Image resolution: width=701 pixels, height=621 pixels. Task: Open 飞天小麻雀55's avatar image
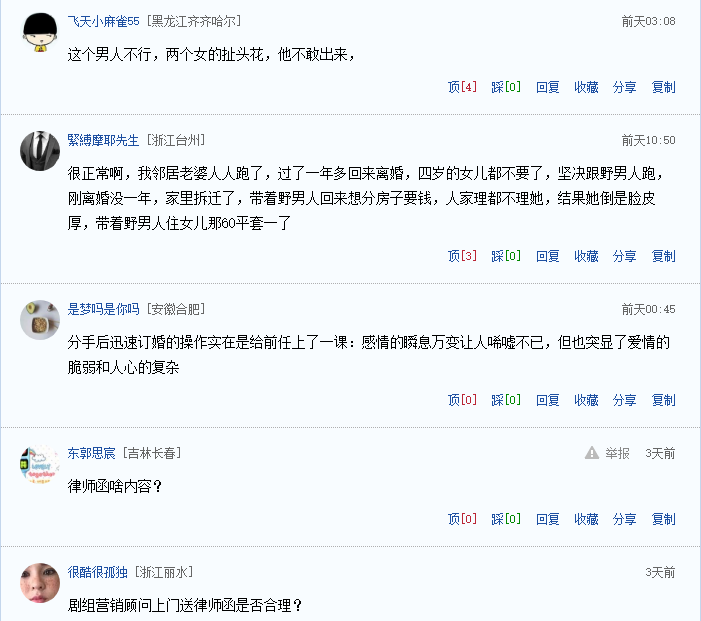tap(40, 32)
